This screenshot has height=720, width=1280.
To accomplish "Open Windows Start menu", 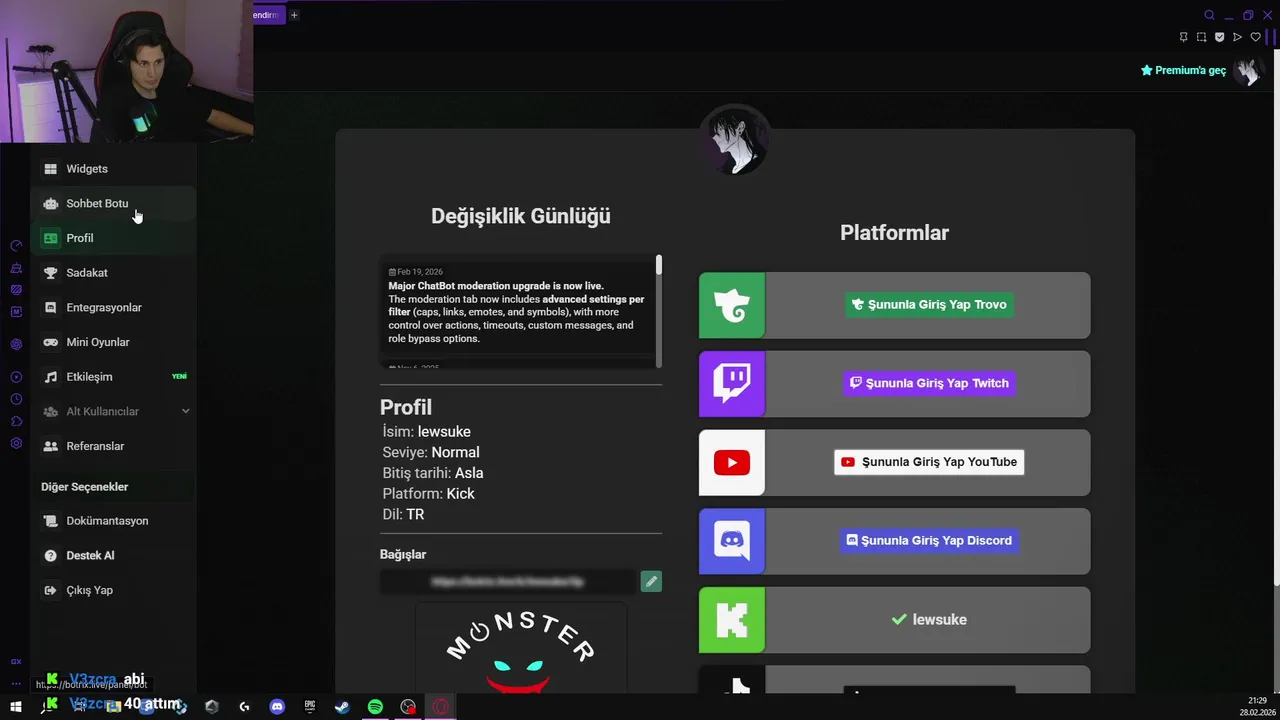I will pos(16,707).
